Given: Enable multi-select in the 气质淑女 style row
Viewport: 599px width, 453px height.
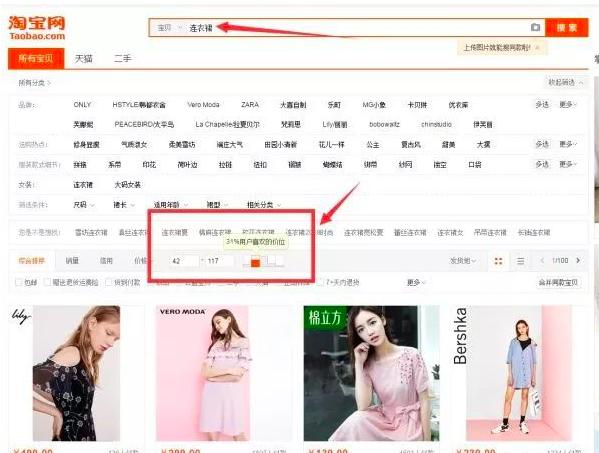Looking at the screenshot, I should 542,144.
